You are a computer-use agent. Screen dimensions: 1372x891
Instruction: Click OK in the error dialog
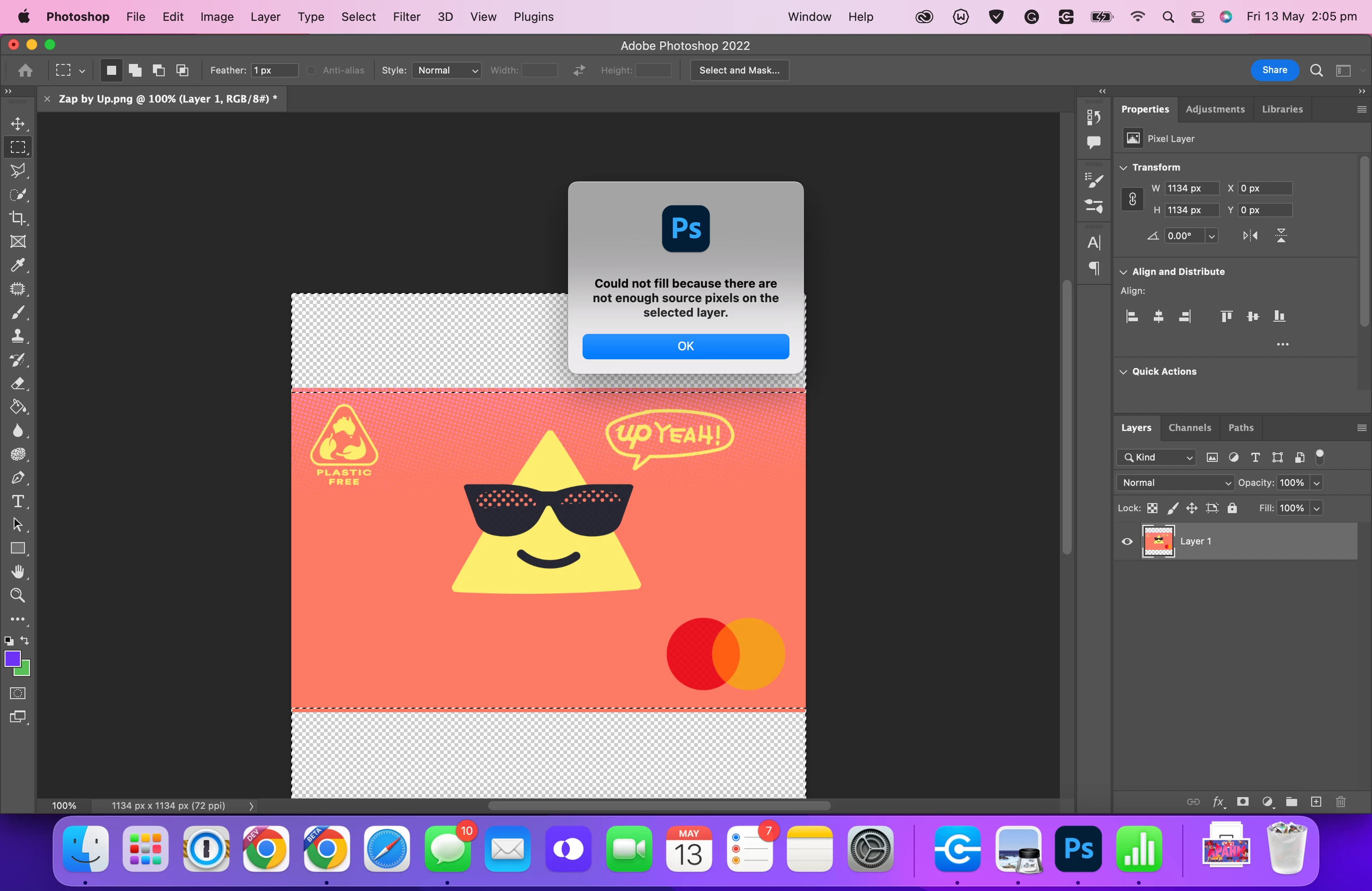686,346
